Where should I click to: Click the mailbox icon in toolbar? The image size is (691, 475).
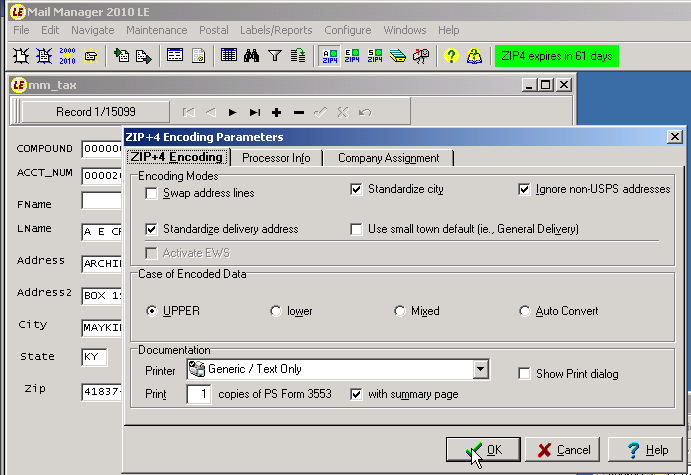pos(421,56)
